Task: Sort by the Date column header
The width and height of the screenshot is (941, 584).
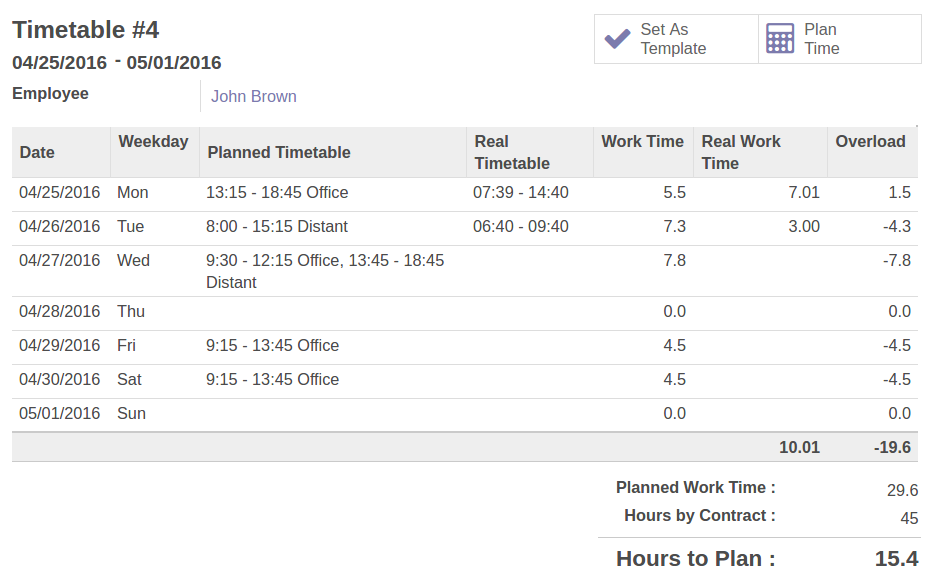Action: (37, 153)
